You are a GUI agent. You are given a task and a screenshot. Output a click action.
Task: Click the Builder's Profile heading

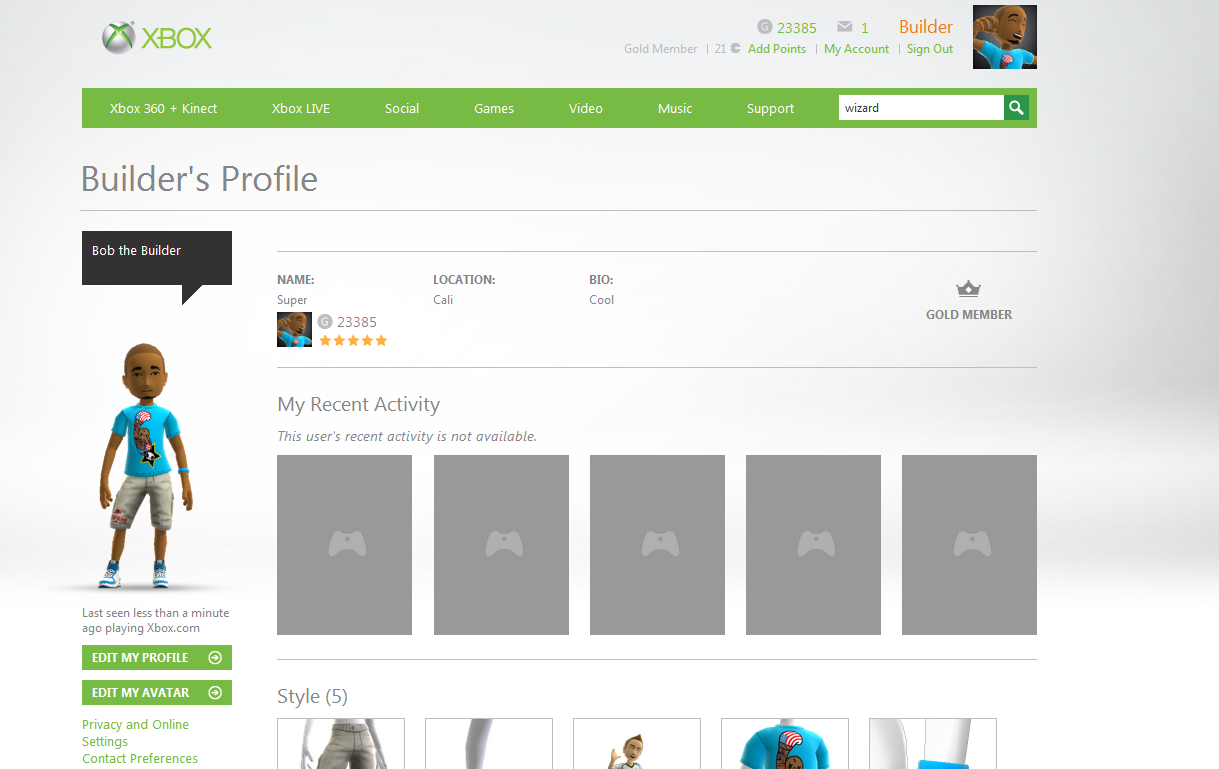tap(199, 179)
